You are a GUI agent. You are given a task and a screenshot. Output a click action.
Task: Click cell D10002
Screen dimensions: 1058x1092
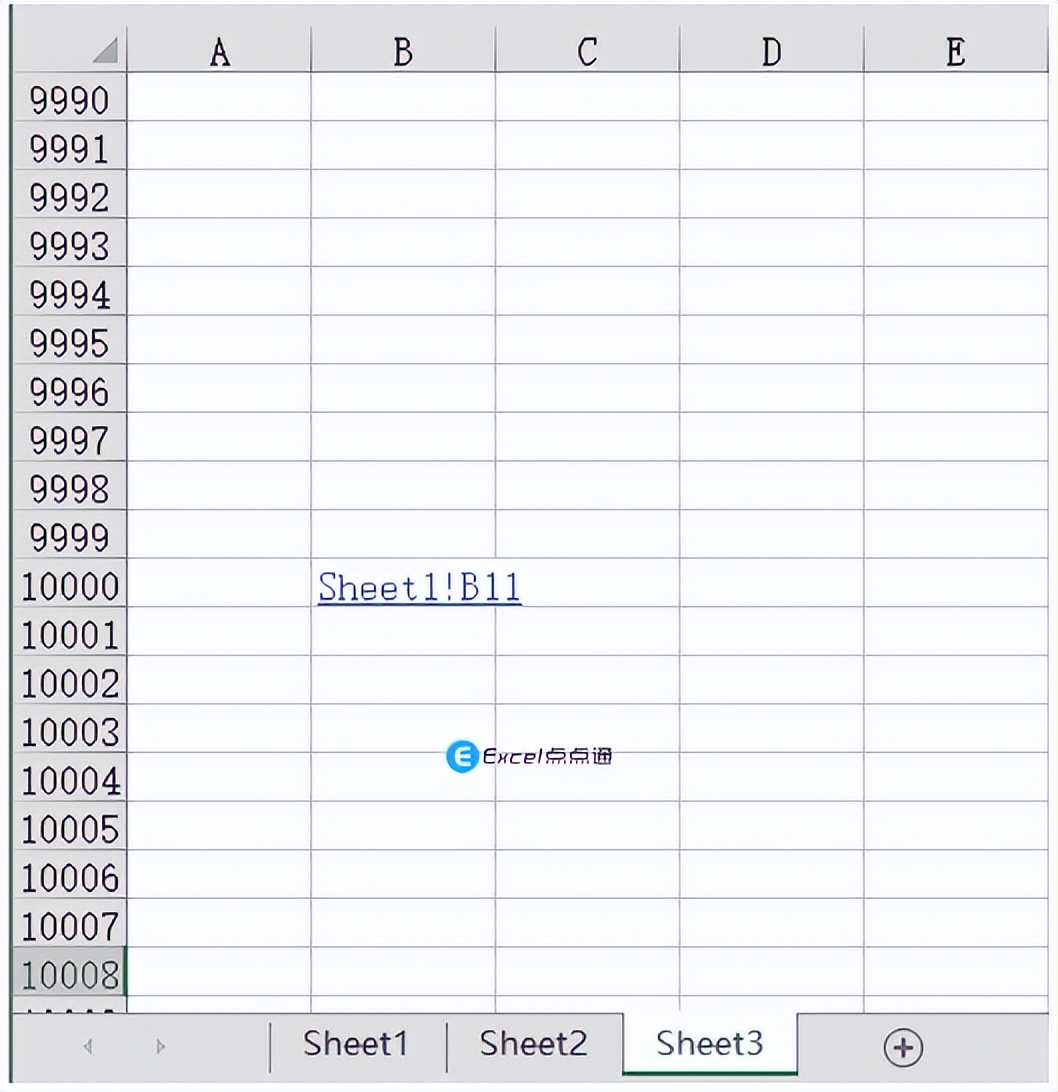pos(771,680)
